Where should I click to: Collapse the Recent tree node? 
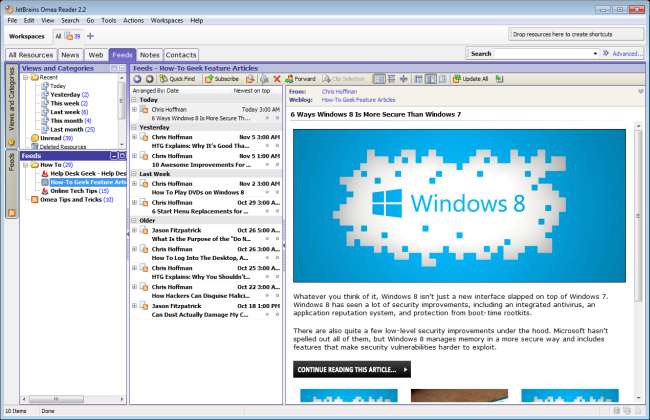(x=26, y=78)
